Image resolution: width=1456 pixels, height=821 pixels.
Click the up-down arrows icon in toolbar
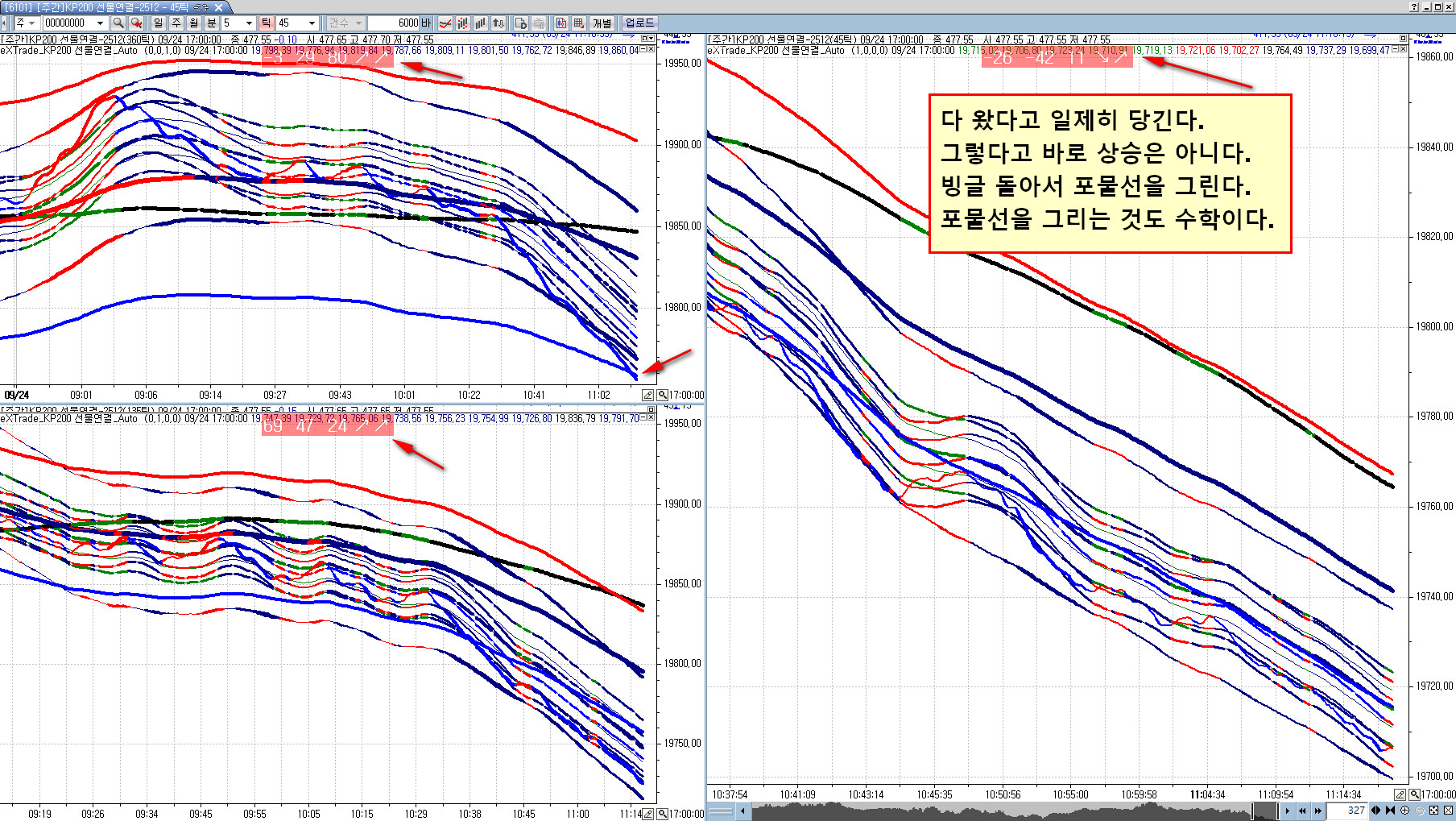(498, 23)
